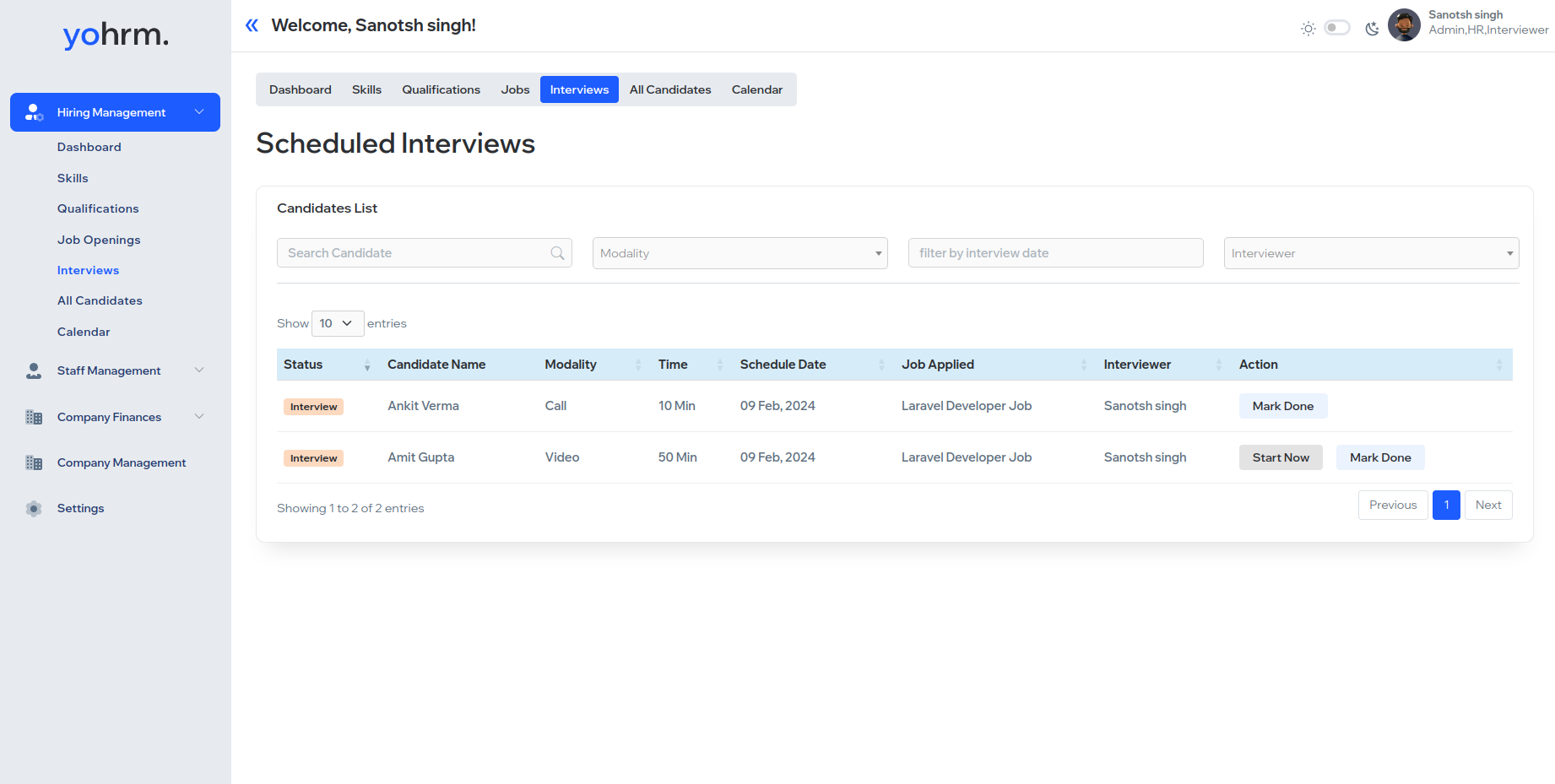Screen dimensions: 1555x784
Task: Collapse sidebar with double-chevron icon
Action: [x=252, y=25]
